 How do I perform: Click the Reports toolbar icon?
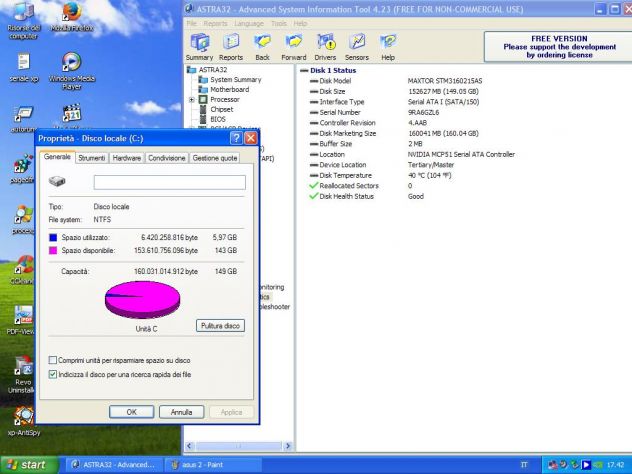point(231,47)
